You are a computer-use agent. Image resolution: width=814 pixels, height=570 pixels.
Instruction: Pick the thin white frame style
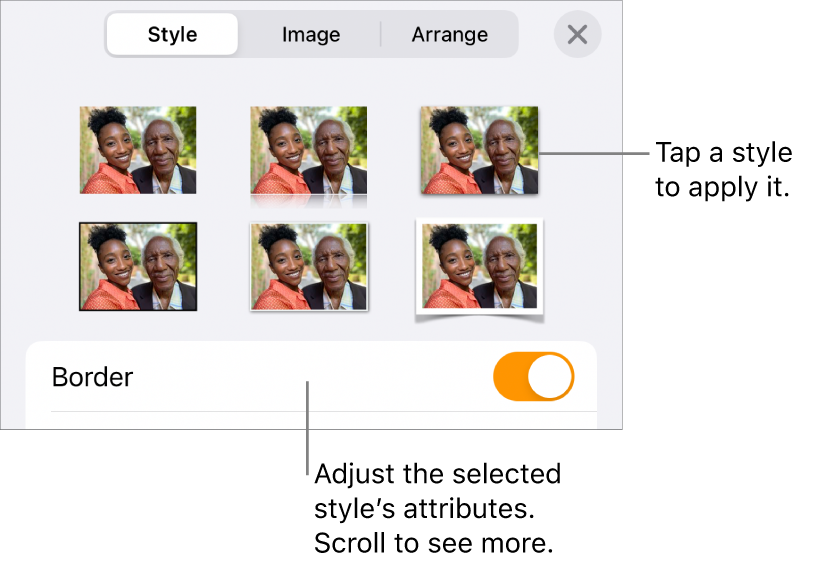tap(309, 266)
